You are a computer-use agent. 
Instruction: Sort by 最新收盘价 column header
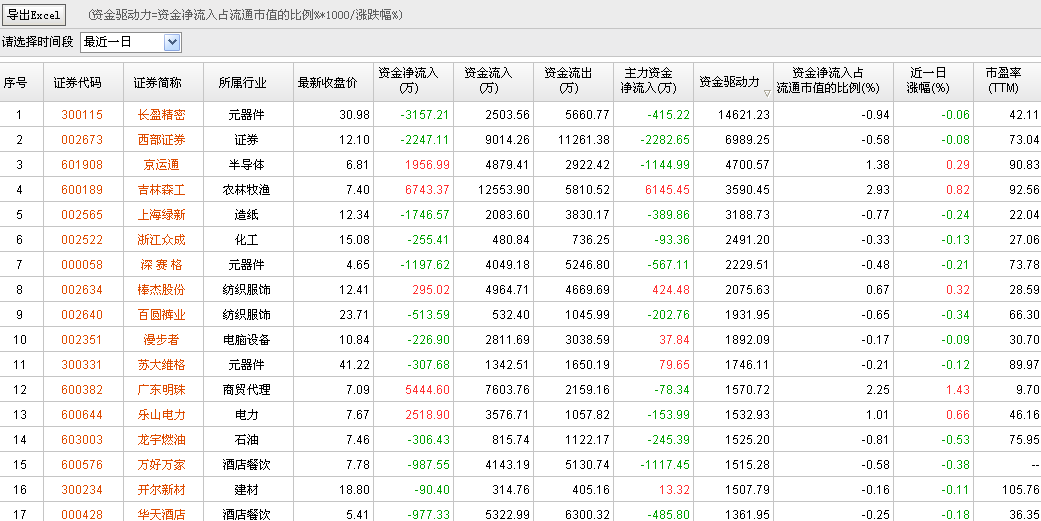tap(327, 82)
